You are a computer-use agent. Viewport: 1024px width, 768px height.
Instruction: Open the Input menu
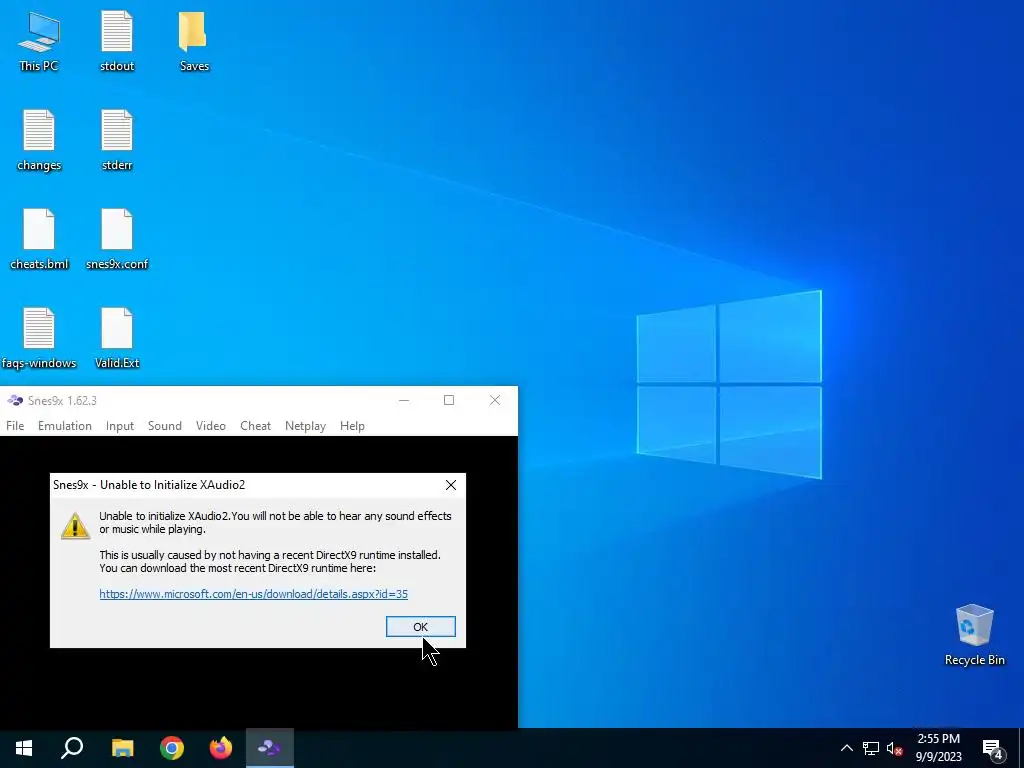(x=120, y=426)
